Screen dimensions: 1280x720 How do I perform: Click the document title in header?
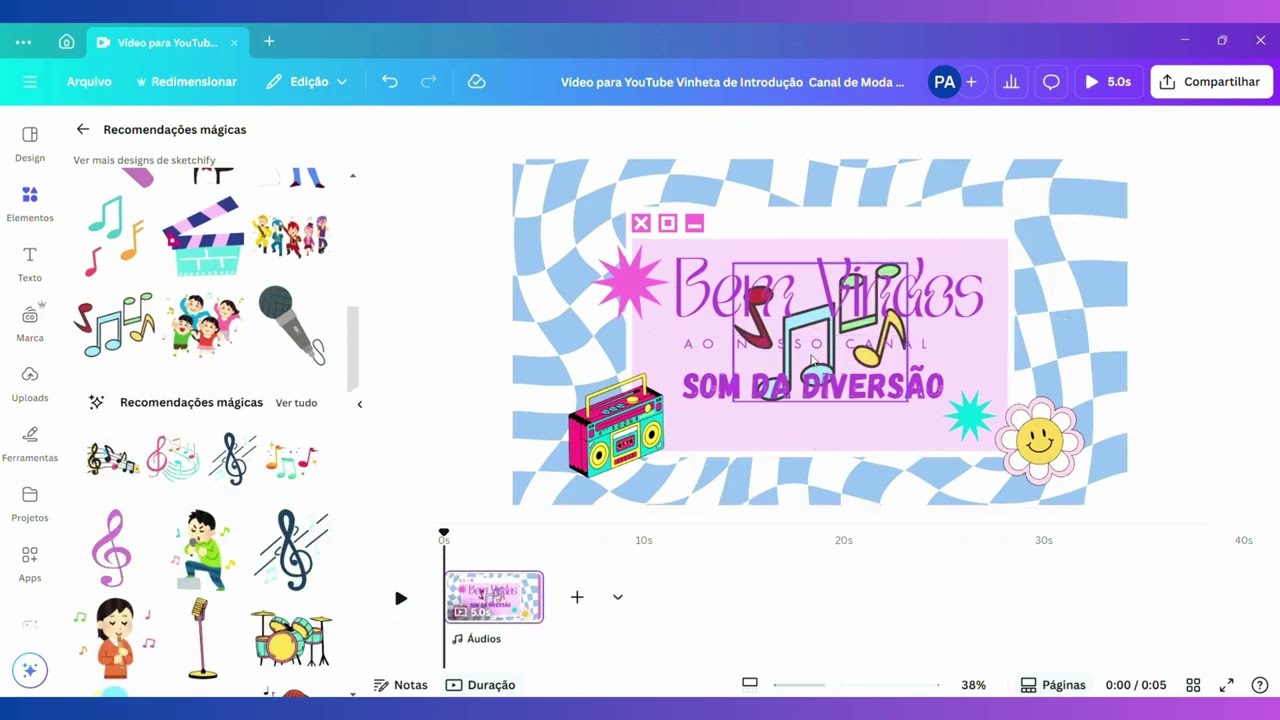pyautogui.click(x=732, y=82)
